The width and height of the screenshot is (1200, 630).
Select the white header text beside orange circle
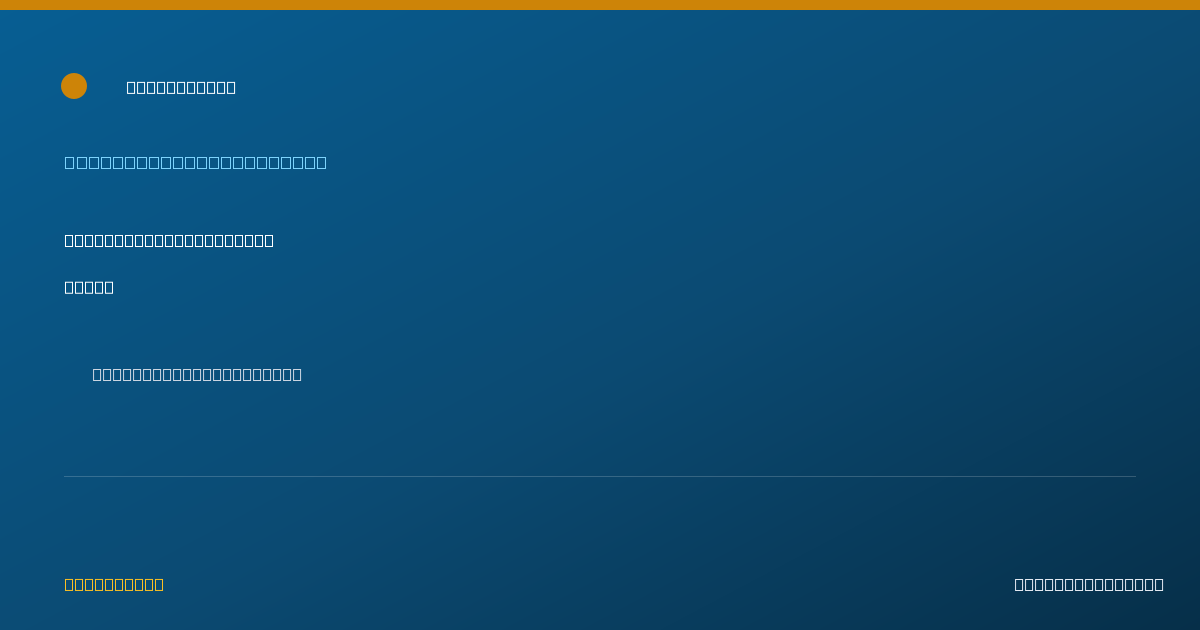(x=181, y=87)
